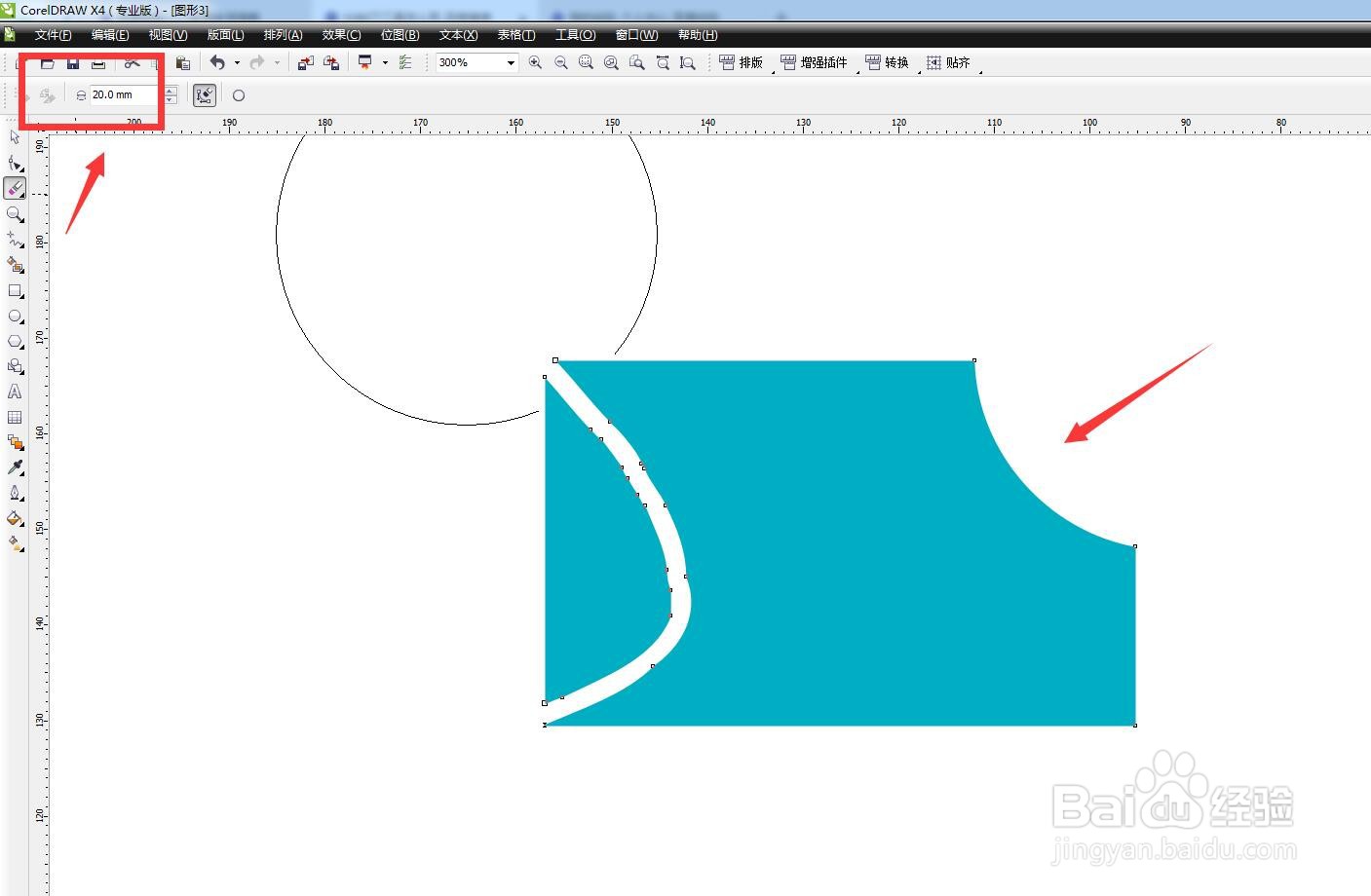Select the Rectangle tool

point(15,290)
